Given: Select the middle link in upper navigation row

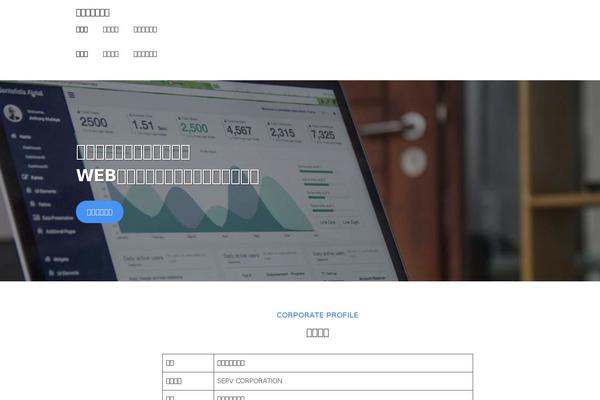Looking at the screenshot, I should coord(111,29).
